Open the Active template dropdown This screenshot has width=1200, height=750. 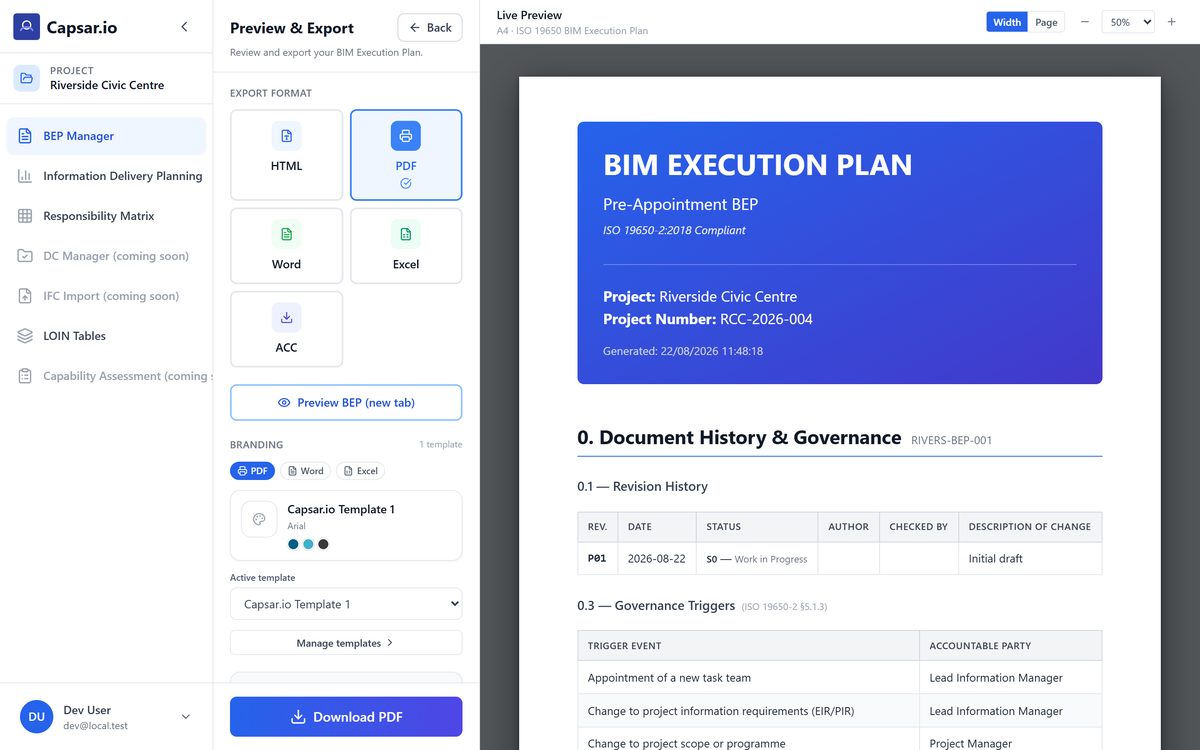(346, 604)
